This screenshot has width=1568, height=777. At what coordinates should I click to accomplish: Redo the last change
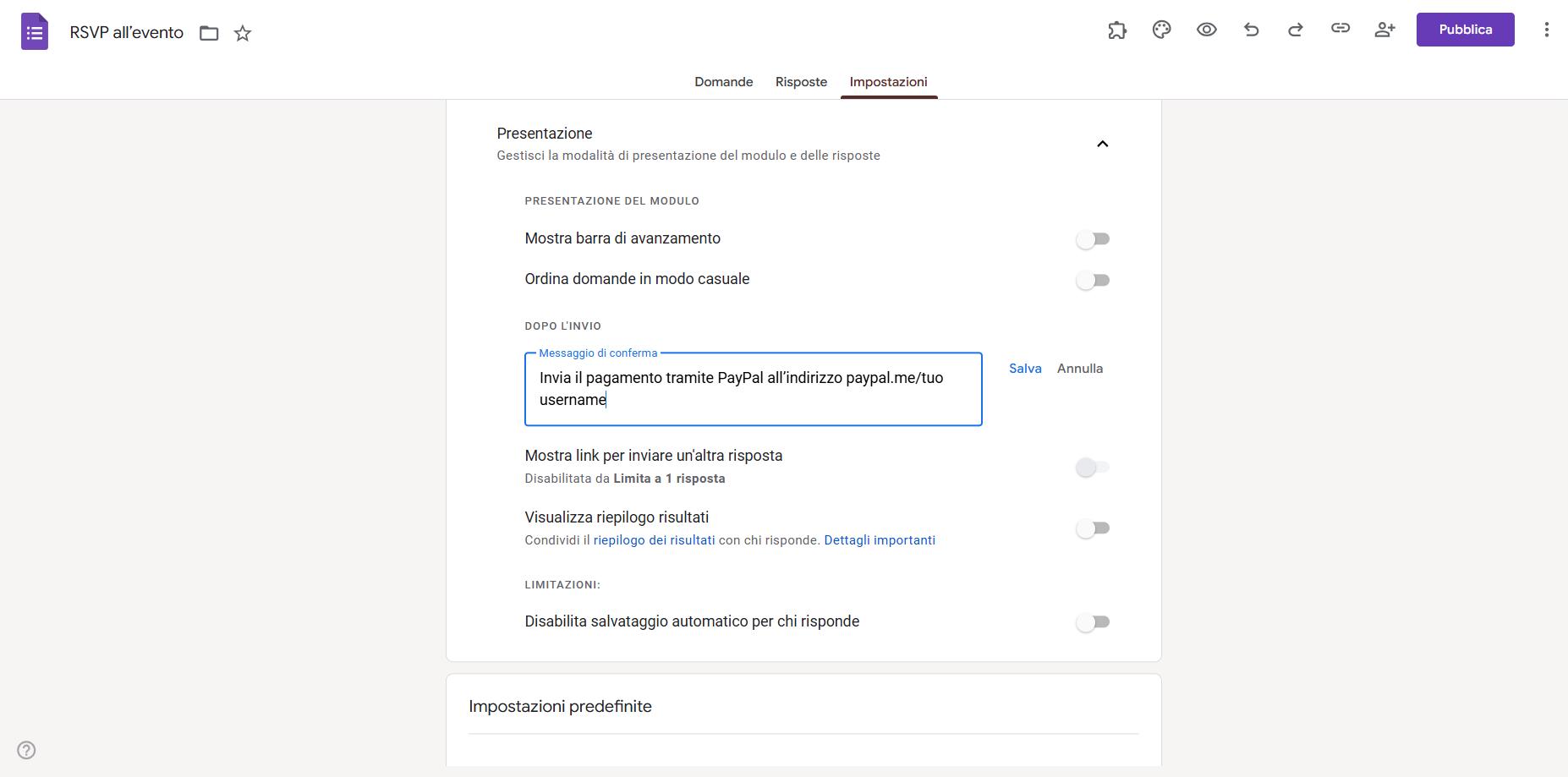[x=1295, y=30]
